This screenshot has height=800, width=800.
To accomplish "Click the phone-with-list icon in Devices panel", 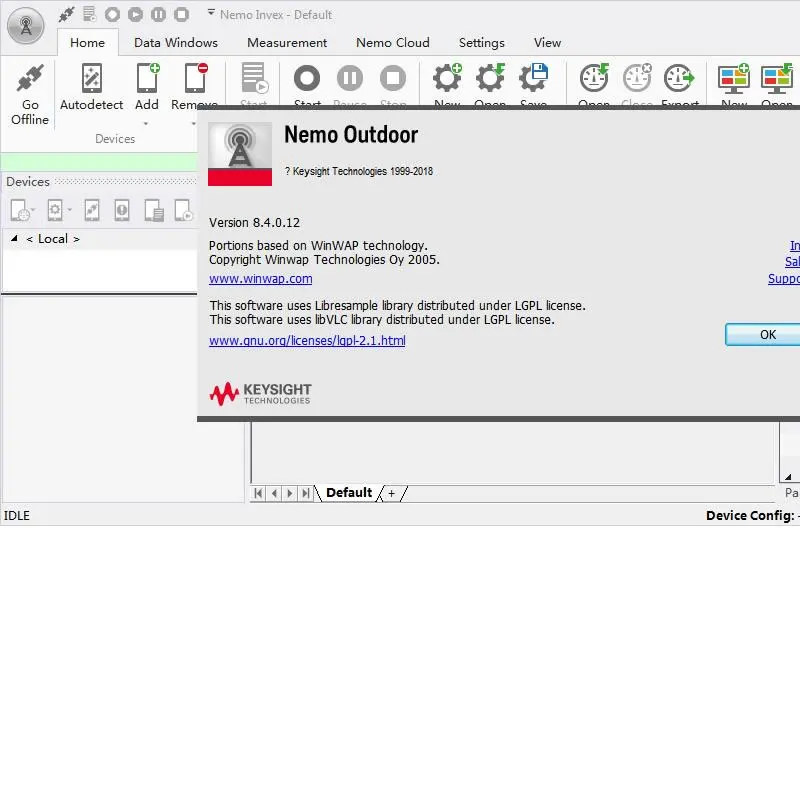I will pyautogui.click(x=154, y=210).
